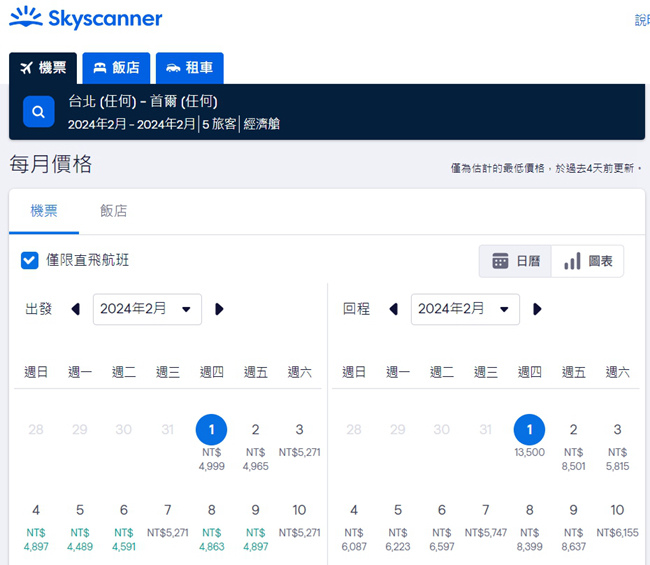This screenshot has width=650, height=565.
Task: Select the 機票 flights tab with plane icon
Action: tap(43, 68)
